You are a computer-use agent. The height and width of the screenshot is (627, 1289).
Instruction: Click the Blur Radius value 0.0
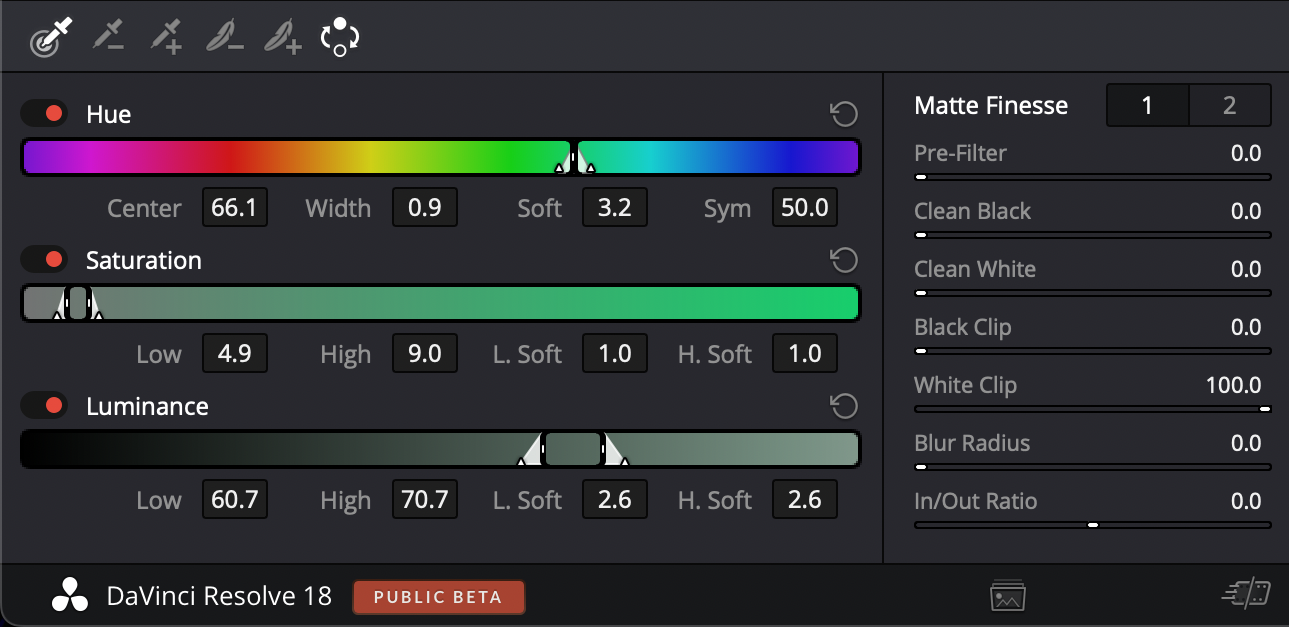tap(1246, 443)
